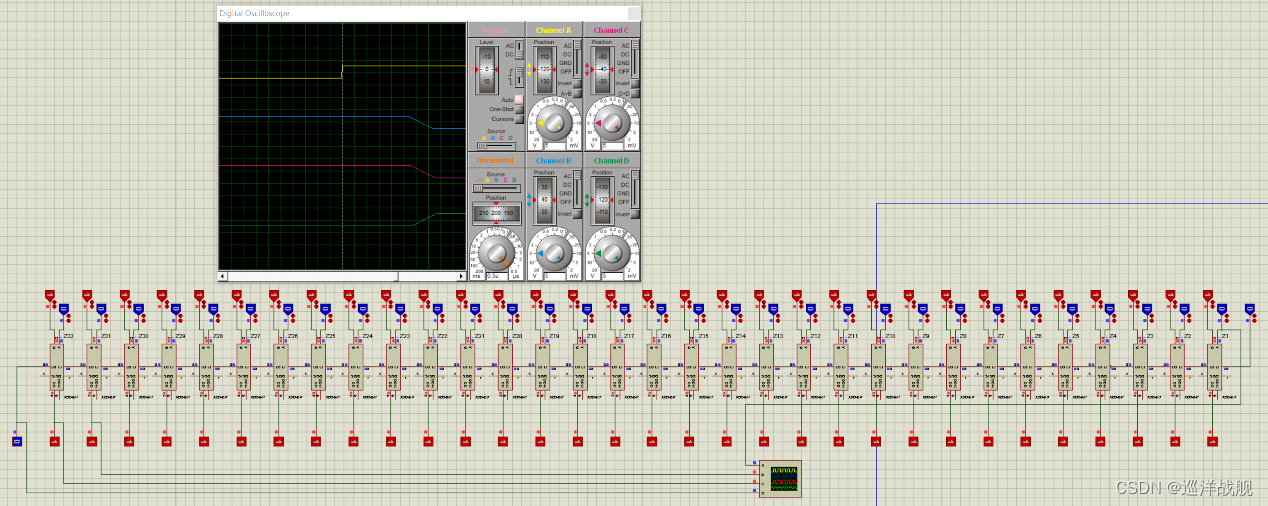Viewport: 1268px width, 506px height.
Task: Click the scrollbar right arrow on oscilloscope
Action: [462, 276]
